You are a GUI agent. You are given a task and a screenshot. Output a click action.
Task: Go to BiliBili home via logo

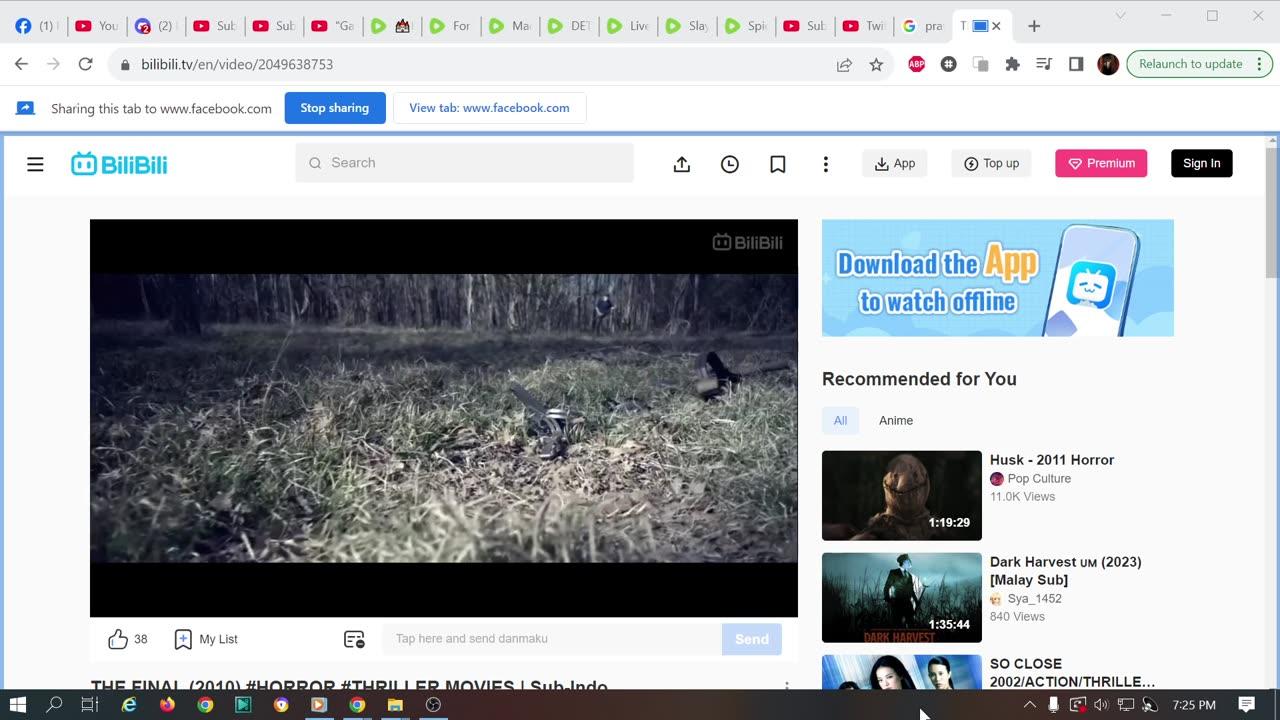(x=119, y=164)
